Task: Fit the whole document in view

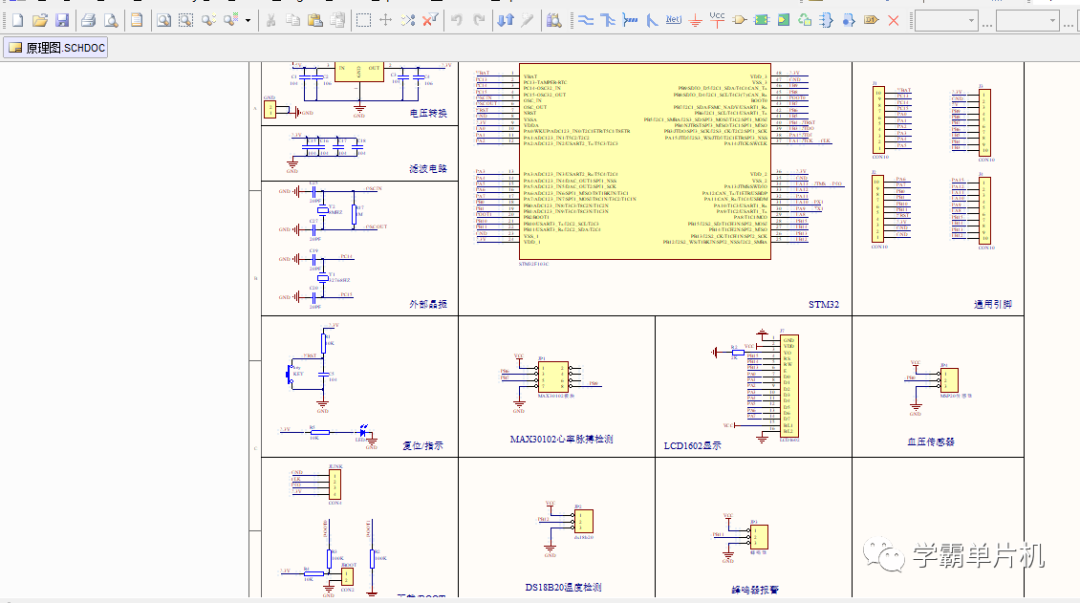Action: pyautogui.click(x=163, y=21)
